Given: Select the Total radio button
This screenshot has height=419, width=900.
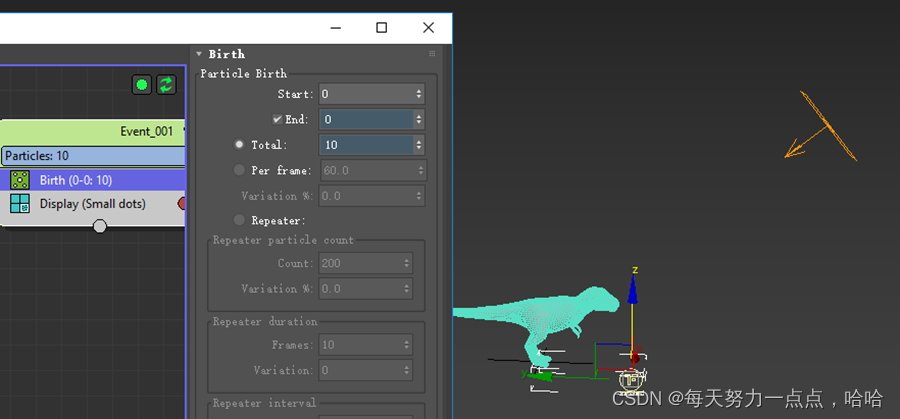Looking at the screenshot, I should 239,144.
